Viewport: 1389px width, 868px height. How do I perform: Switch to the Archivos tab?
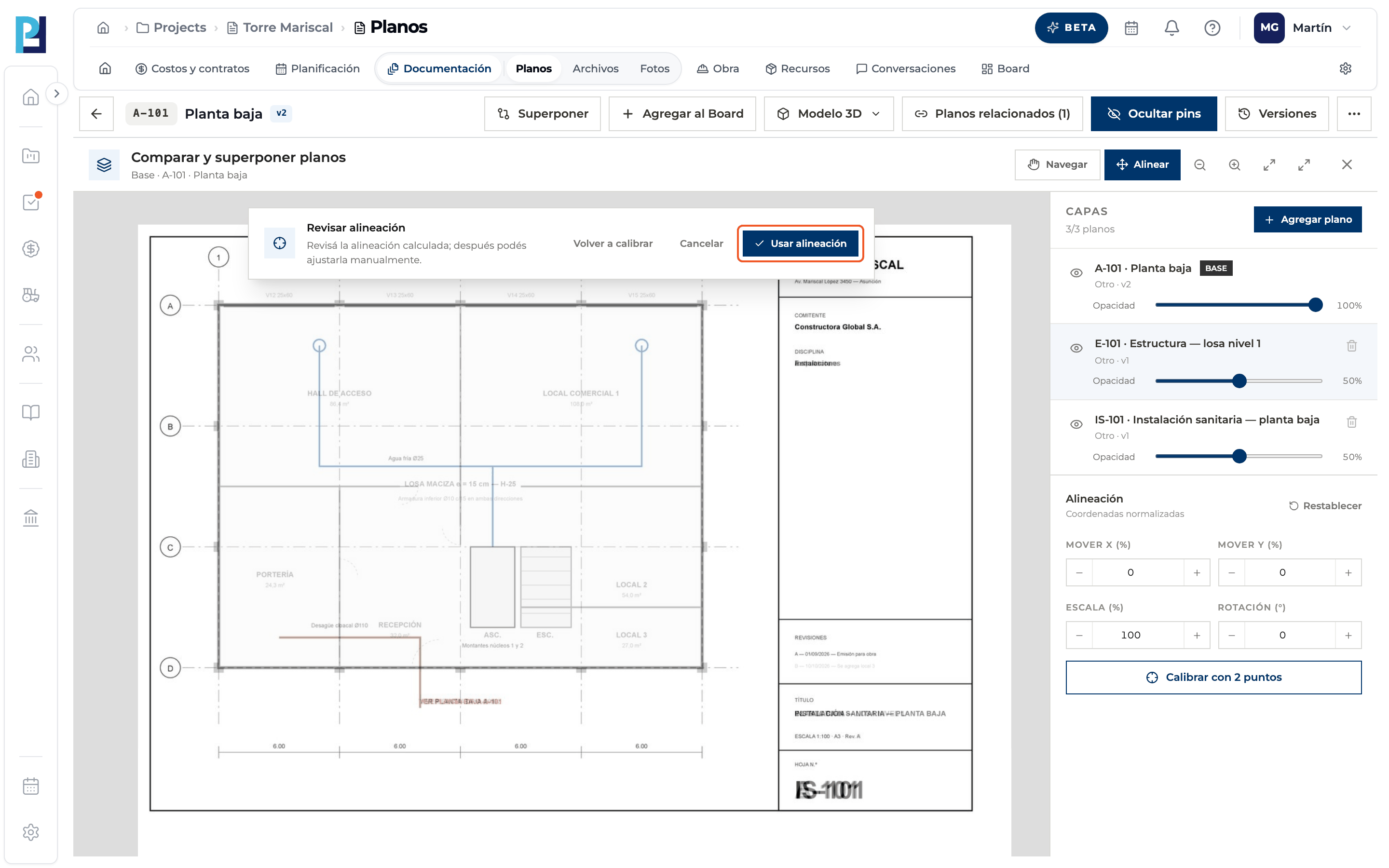595,68
